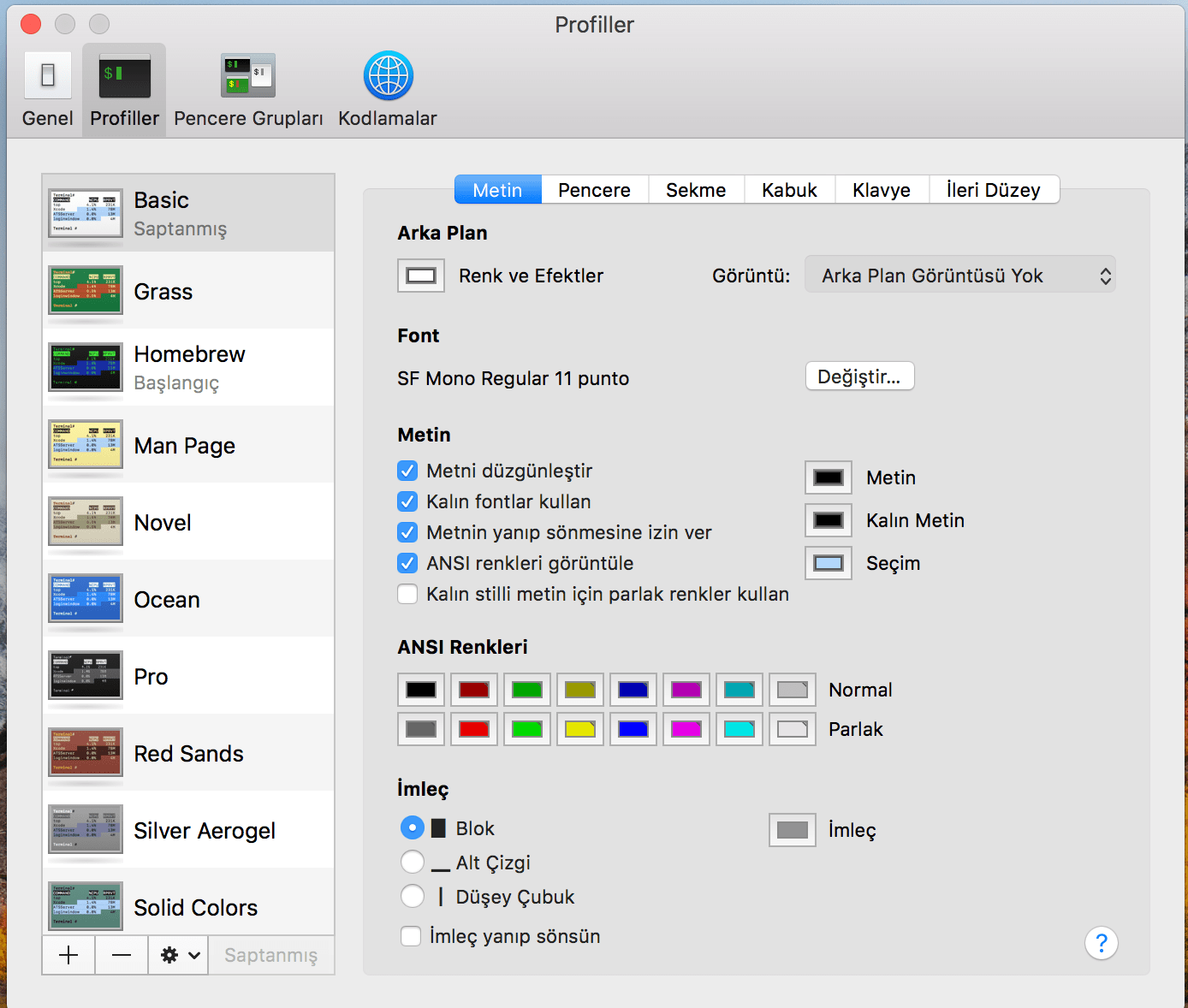The image size is (1188, 1008).
Task: Click the plus button to add profile
Action: coord(68,955)
